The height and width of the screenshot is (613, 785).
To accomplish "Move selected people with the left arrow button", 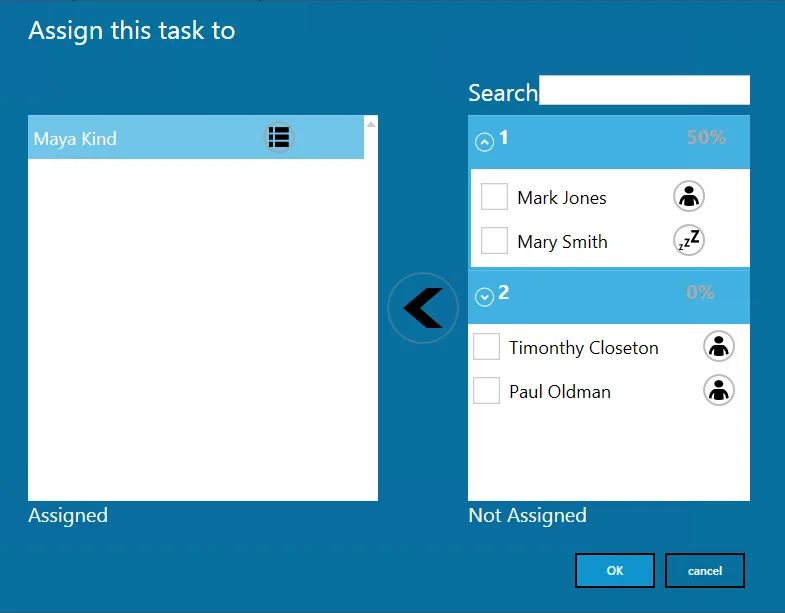I will (x=423, y=308).
